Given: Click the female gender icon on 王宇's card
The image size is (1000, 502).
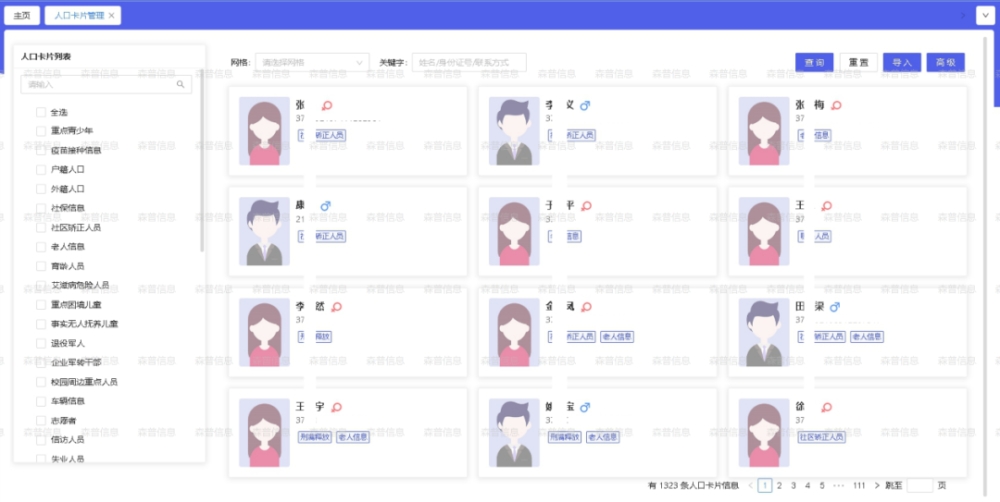Looking at the screenshot, I should point(337,407).
